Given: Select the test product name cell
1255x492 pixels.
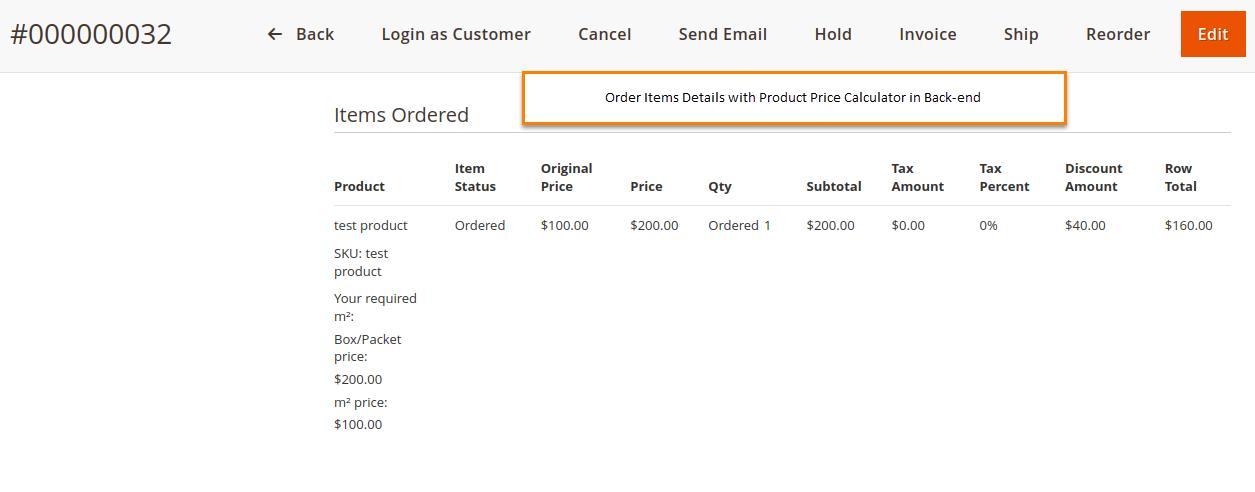Looking at the screenshot, I should 371,225.
